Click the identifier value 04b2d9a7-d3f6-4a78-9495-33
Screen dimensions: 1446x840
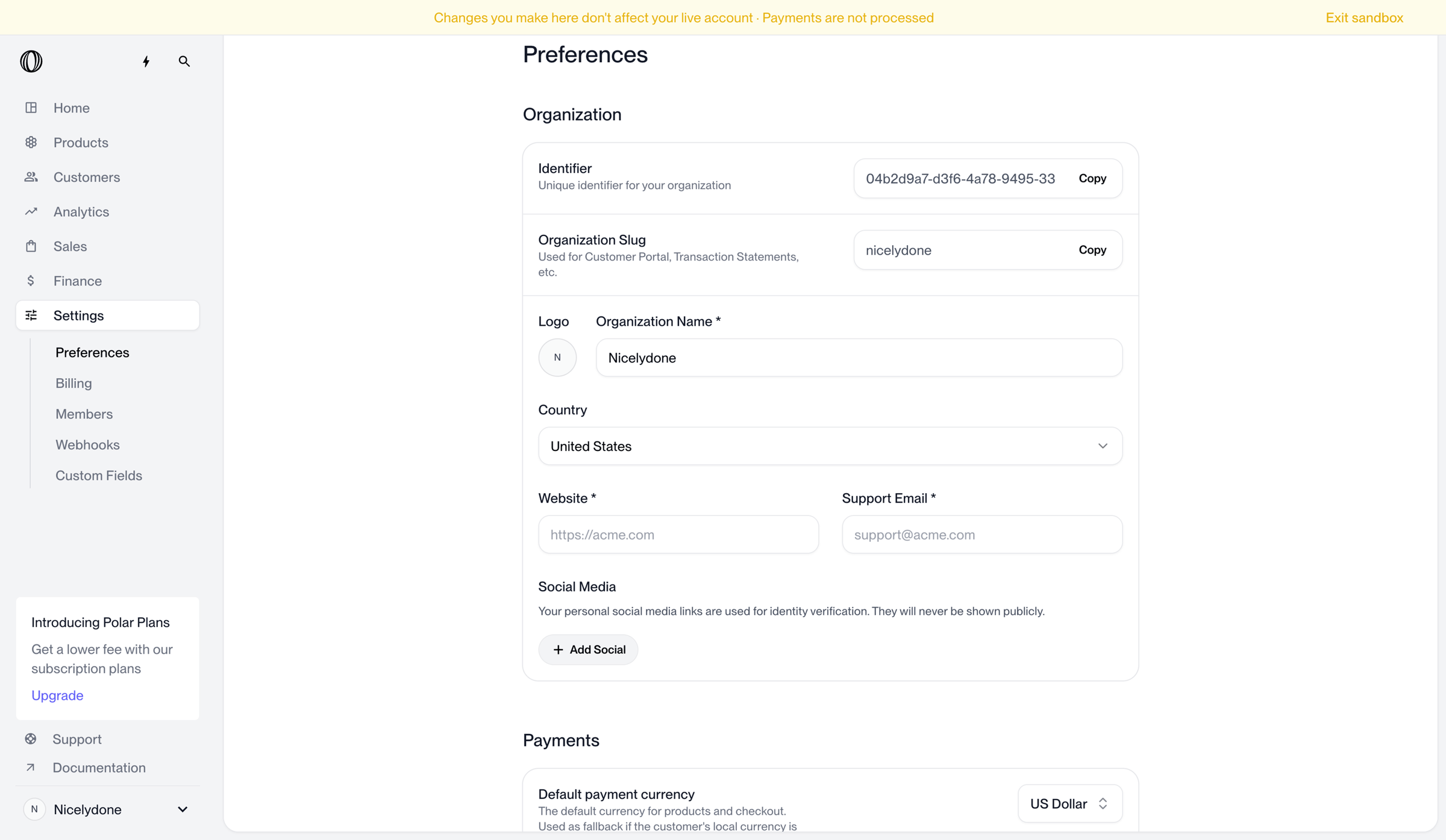(960, 179)
